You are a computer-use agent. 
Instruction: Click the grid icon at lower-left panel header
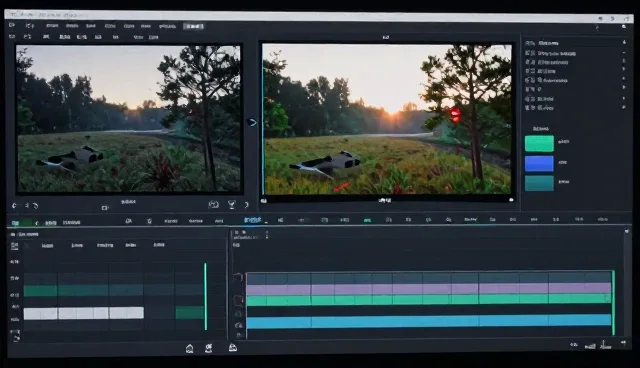pyautogui.click(x=15, y=246)
